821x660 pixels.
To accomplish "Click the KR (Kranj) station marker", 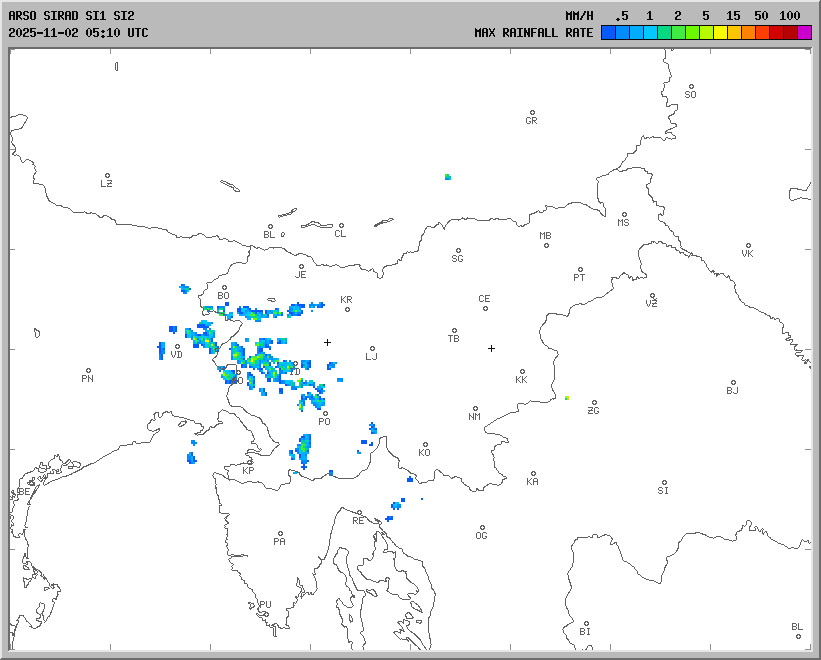I will [x=347, y=308].
